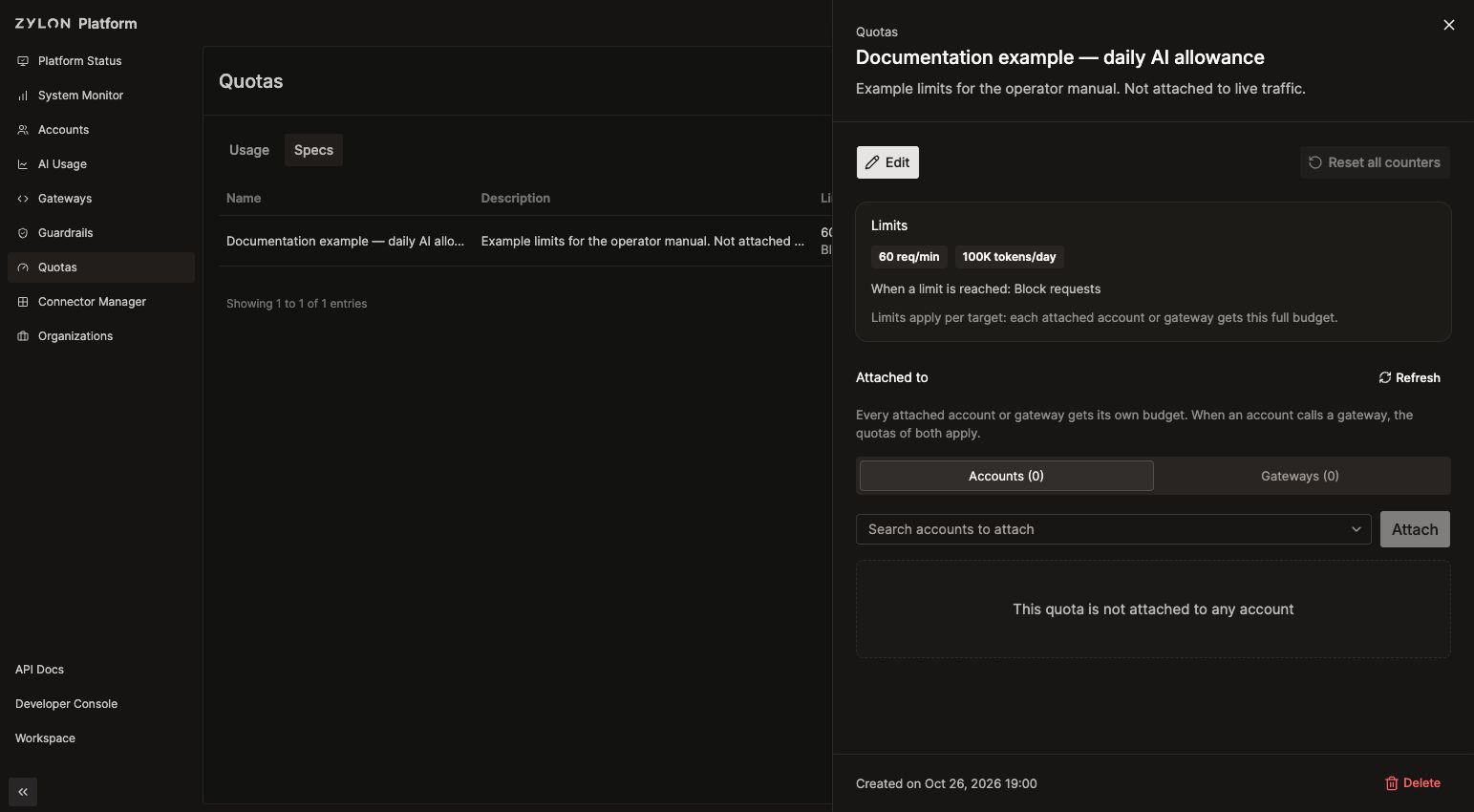
Task: Click 'Showing 1 to 1 of 1 entries' text
Action: 297,304
